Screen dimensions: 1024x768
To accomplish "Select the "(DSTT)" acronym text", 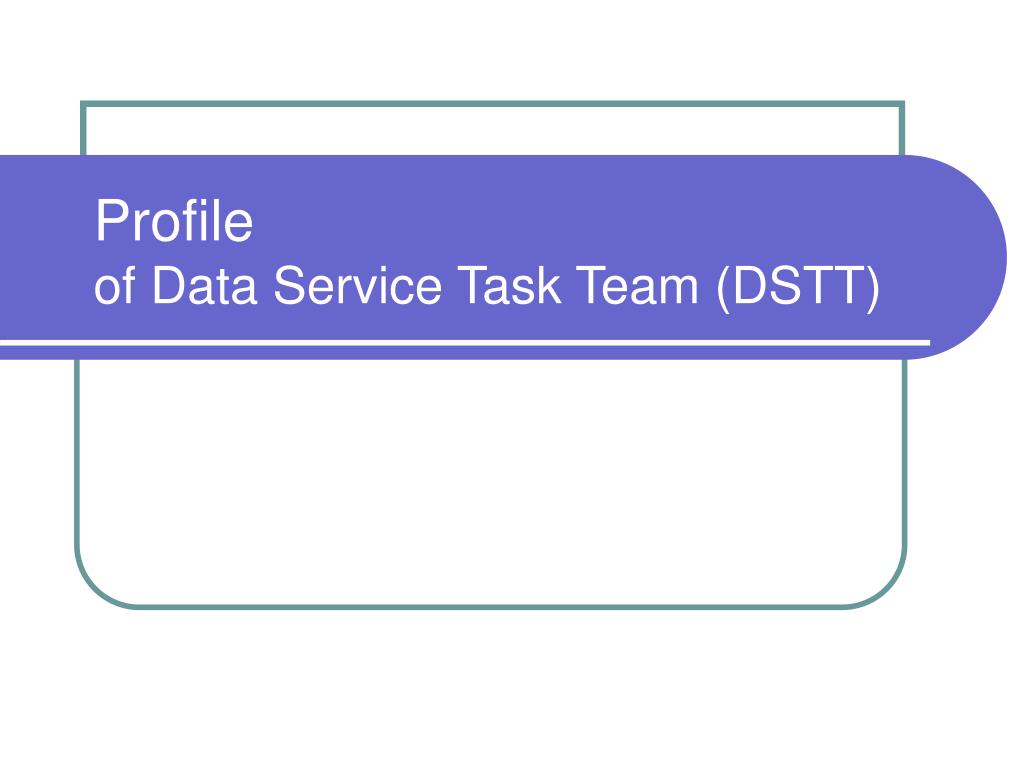I will click(798, 287).
